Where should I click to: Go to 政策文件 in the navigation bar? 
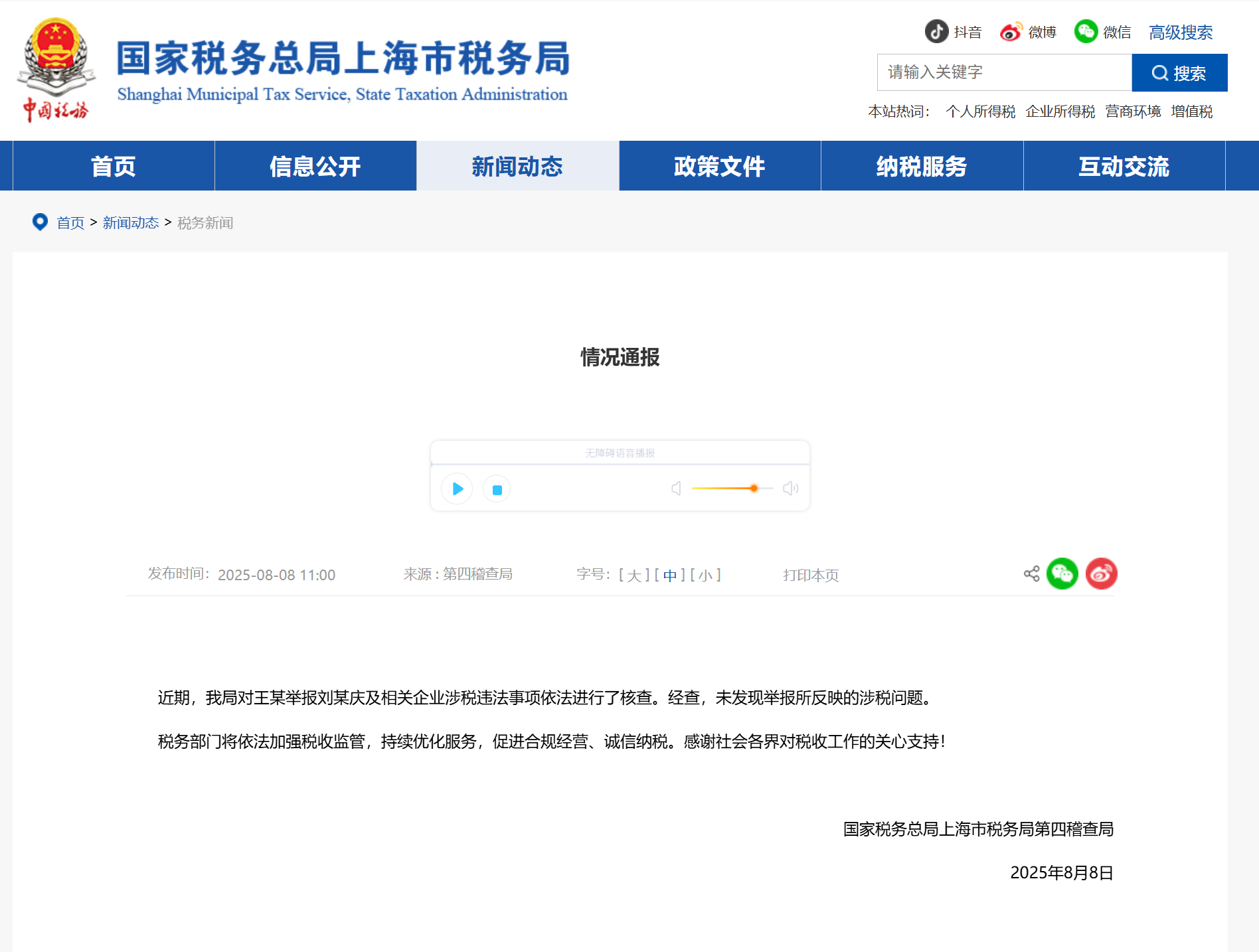720,166
